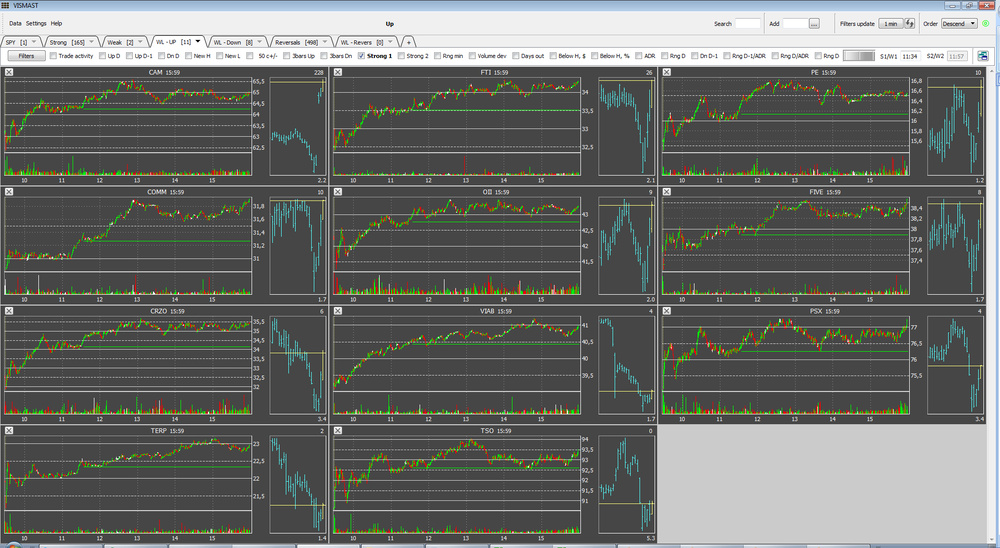The width and height of the screenshot is (1000, 548).
Task: Select the CAM daily mini chart
Action: click(x=298, y=126)
